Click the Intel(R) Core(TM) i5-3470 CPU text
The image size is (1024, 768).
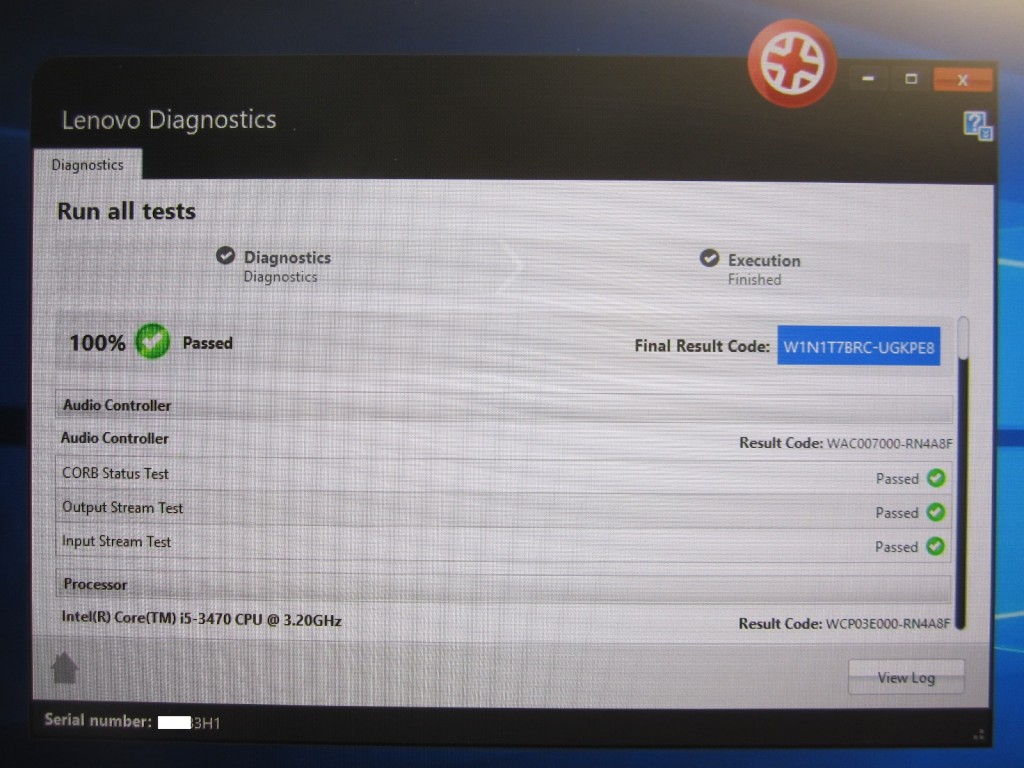[x=202, y=618]
